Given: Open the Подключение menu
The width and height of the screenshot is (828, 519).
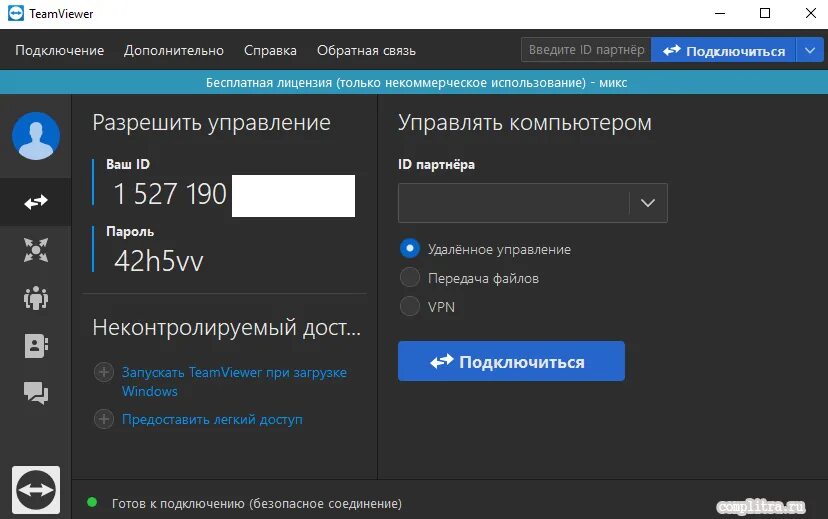Looking at the screenshot, I should pos(60,51).
